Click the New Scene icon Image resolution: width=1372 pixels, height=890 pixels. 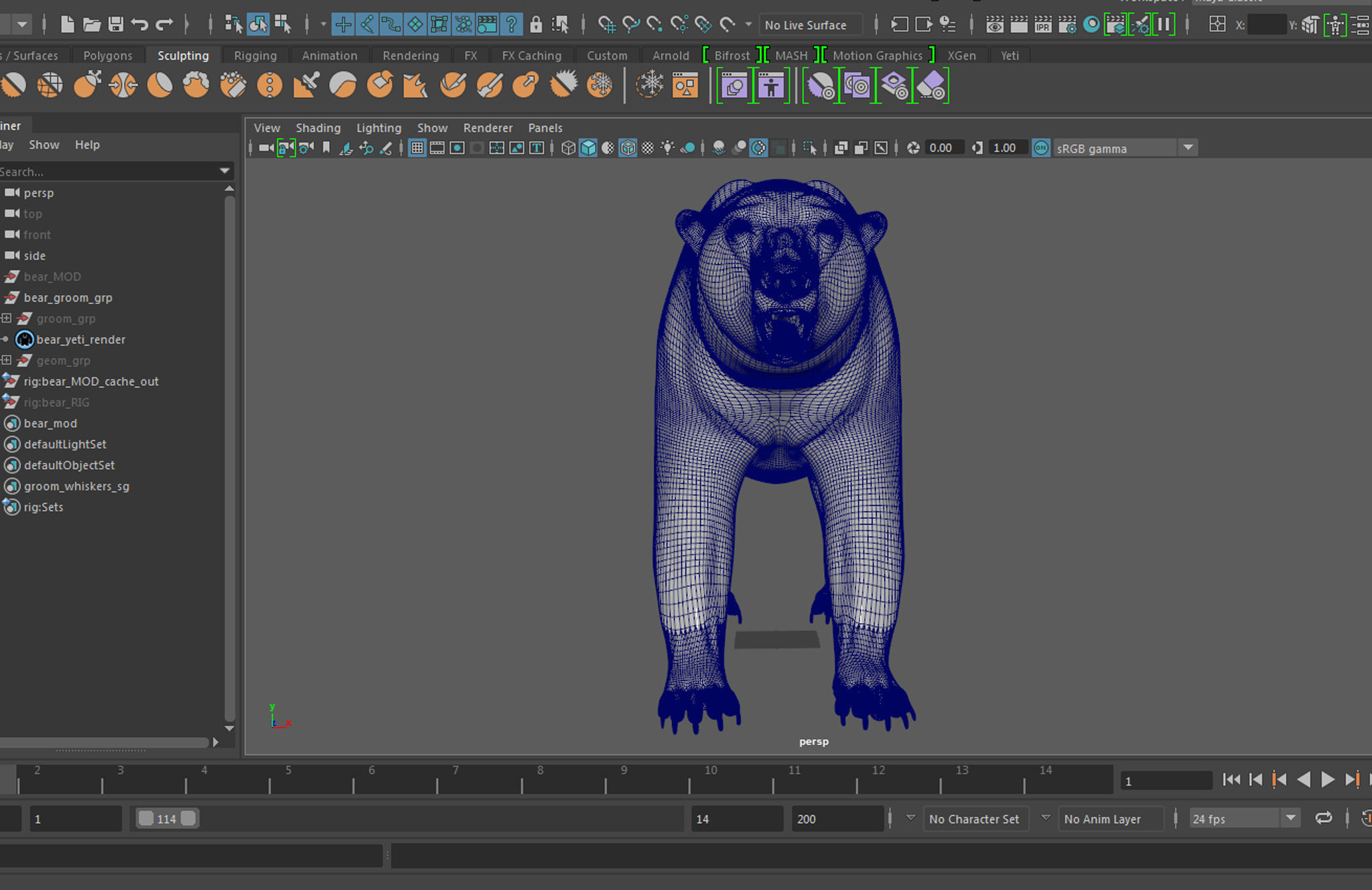67,25
